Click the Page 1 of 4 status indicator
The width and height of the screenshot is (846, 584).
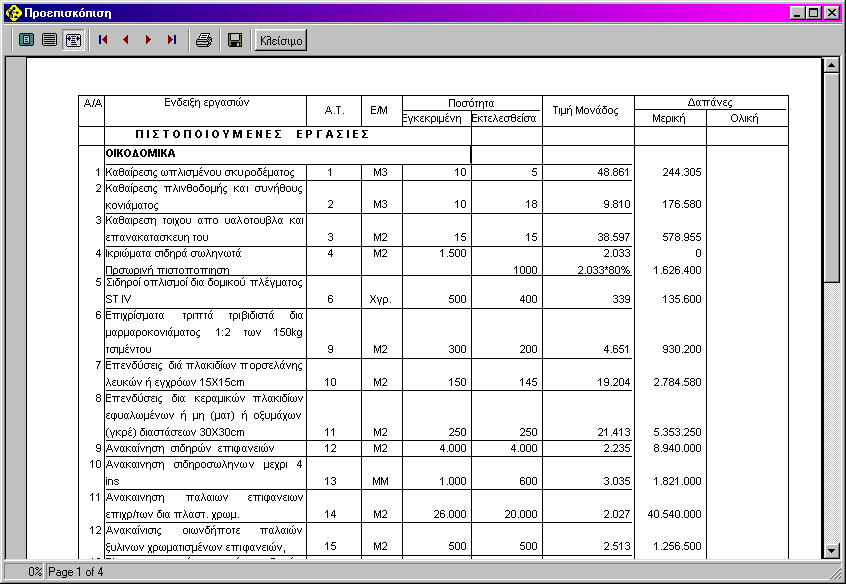pos(76,572)
